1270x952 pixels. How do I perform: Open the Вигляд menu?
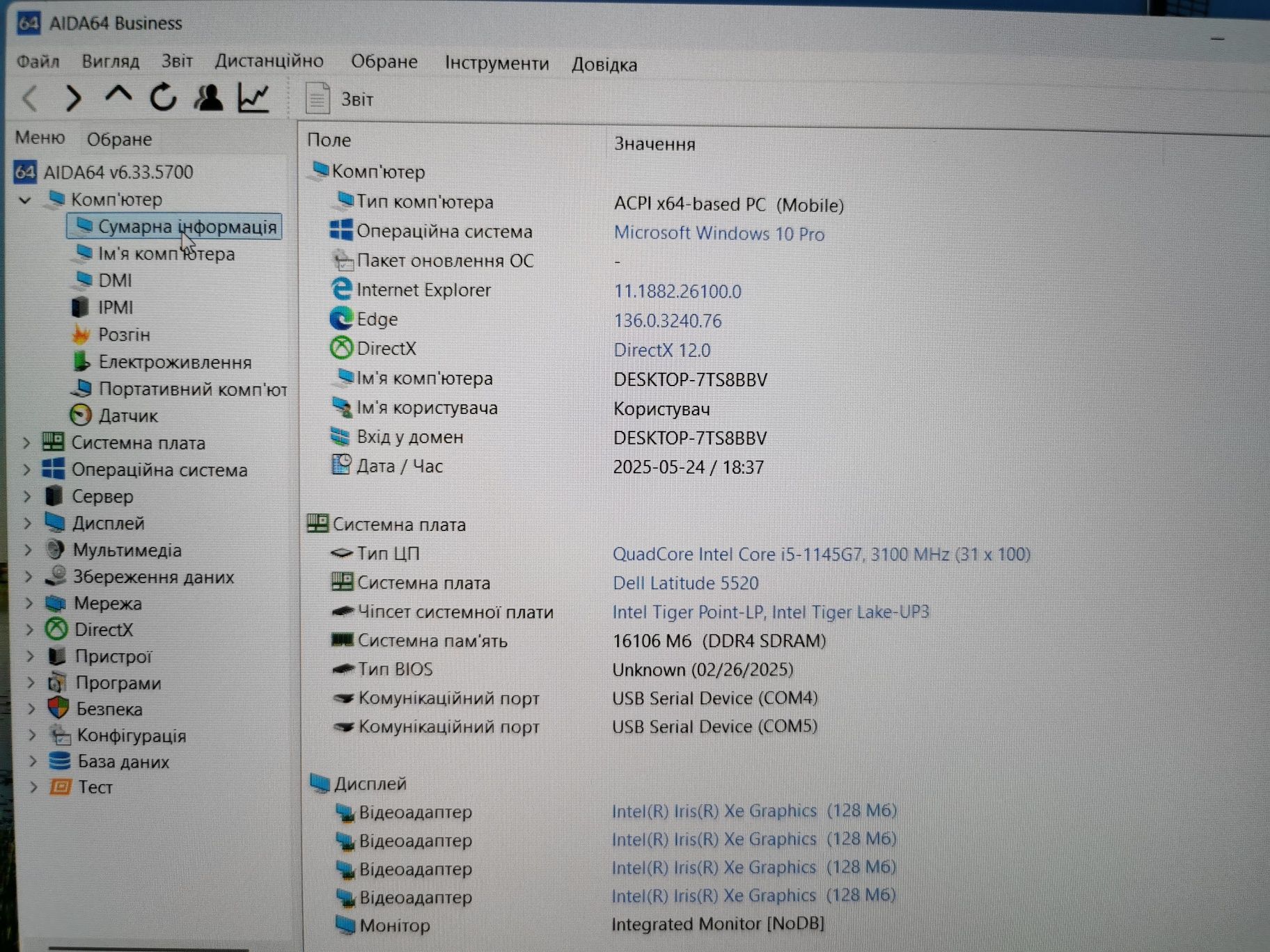pos(111,61)
